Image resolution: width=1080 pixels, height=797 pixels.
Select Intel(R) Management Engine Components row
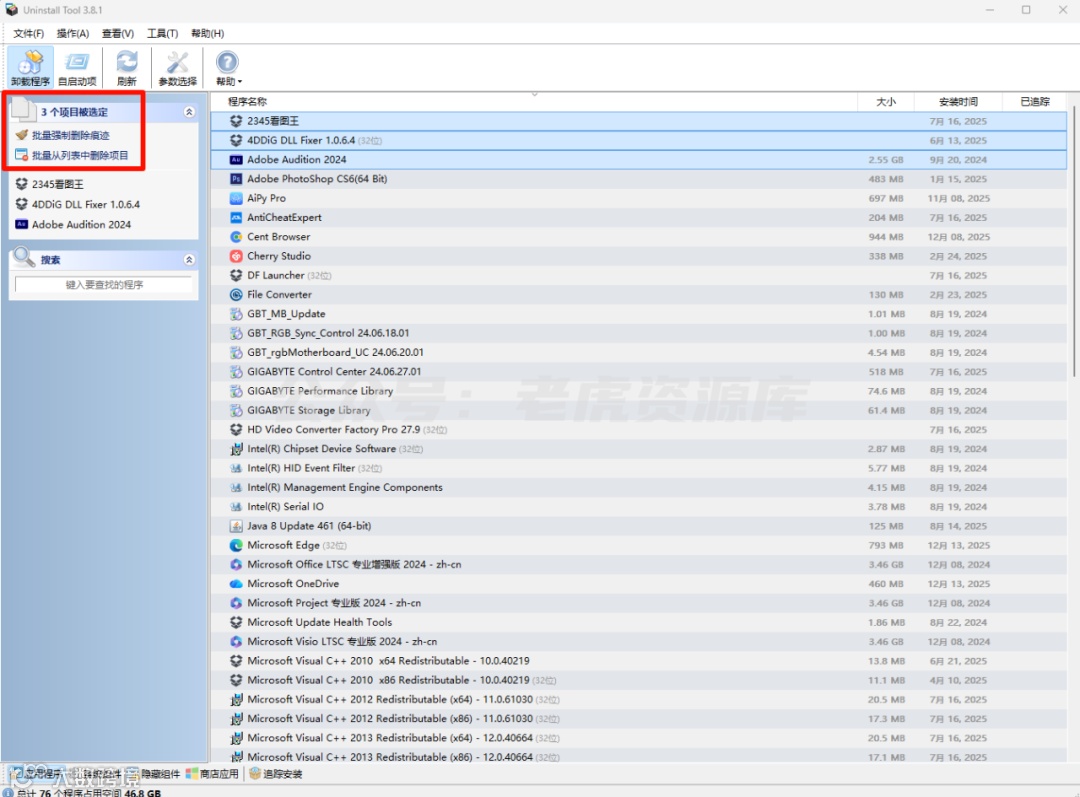pos(638,488)
